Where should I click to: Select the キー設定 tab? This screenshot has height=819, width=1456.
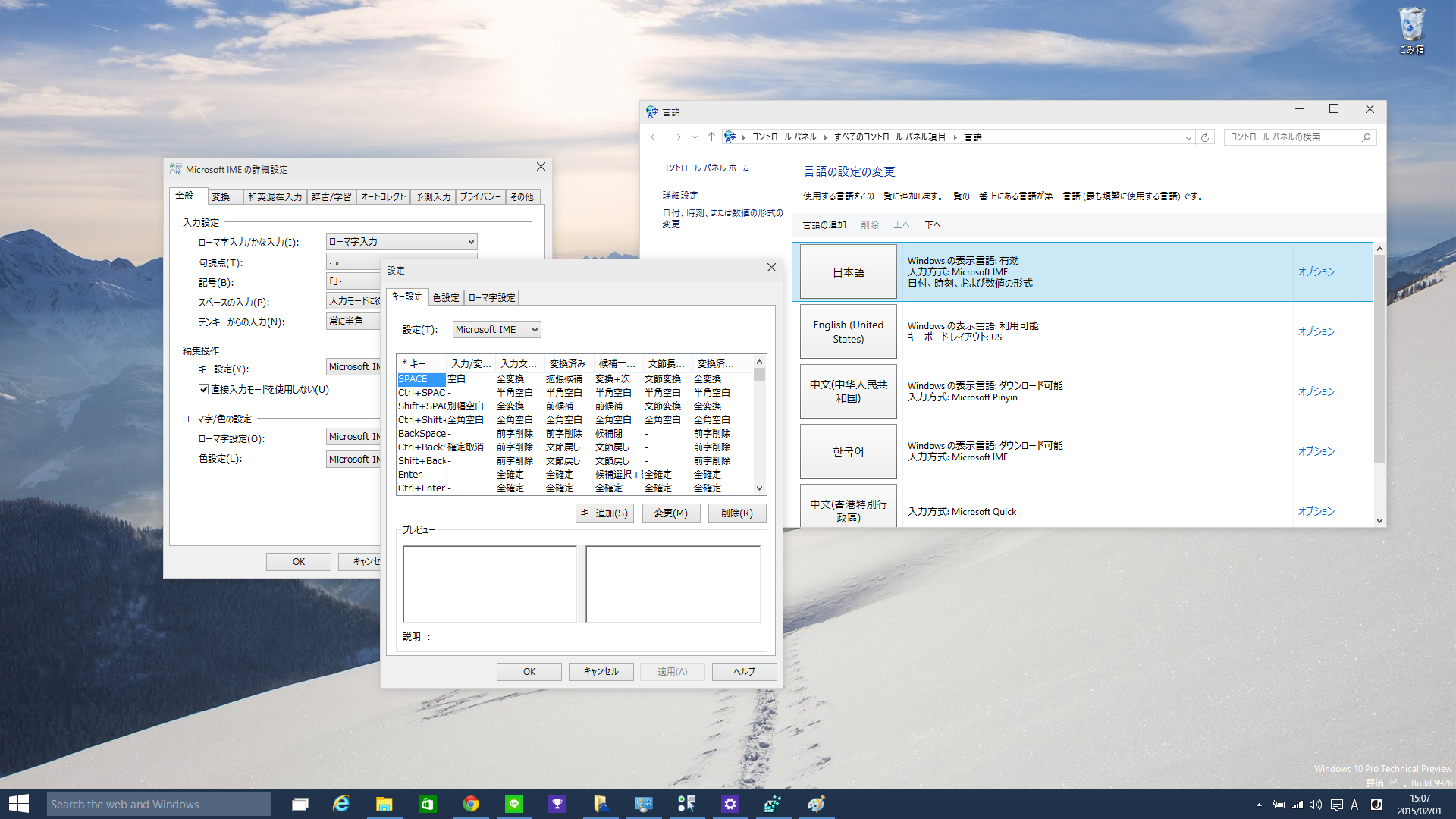coord(407,297)
